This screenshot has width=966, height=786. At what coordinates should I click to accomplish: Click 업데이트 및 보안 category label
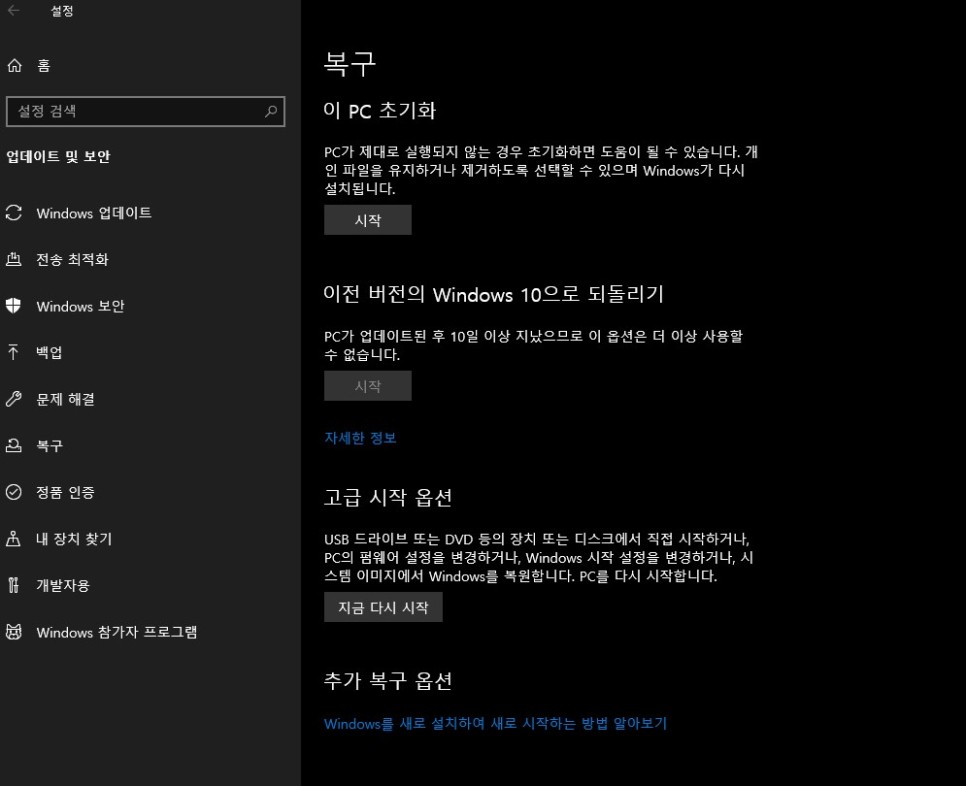coord(58,156)
